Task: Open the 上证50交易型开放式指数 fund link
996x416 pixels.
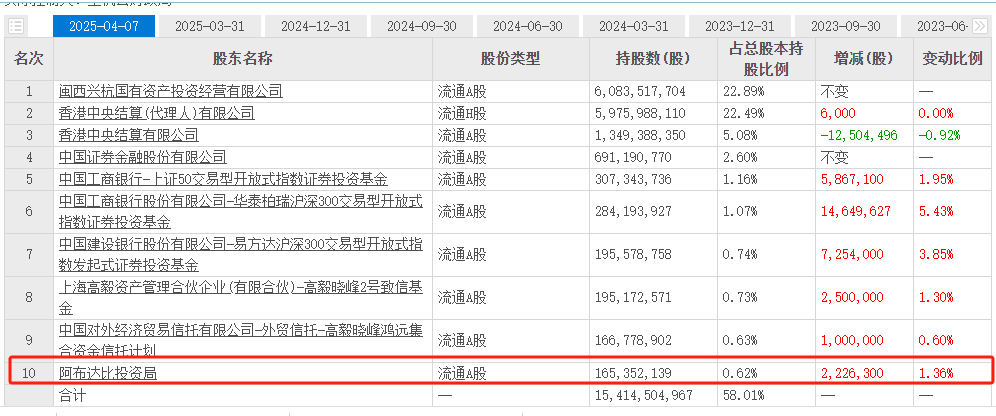Action: [223, 179]
